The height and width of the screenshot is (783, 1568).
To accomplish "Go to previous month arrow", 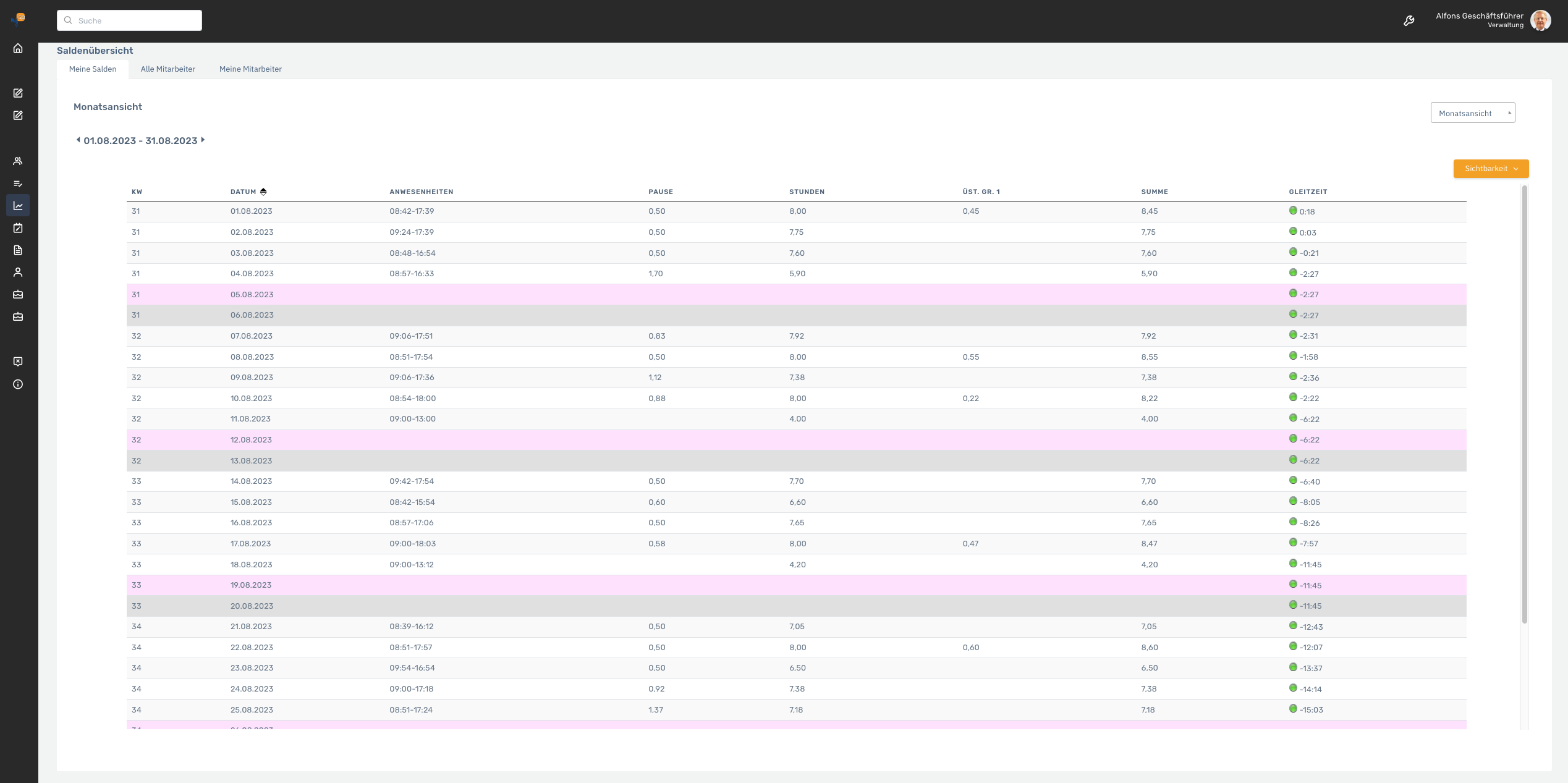I will click(x=78, y=140).
